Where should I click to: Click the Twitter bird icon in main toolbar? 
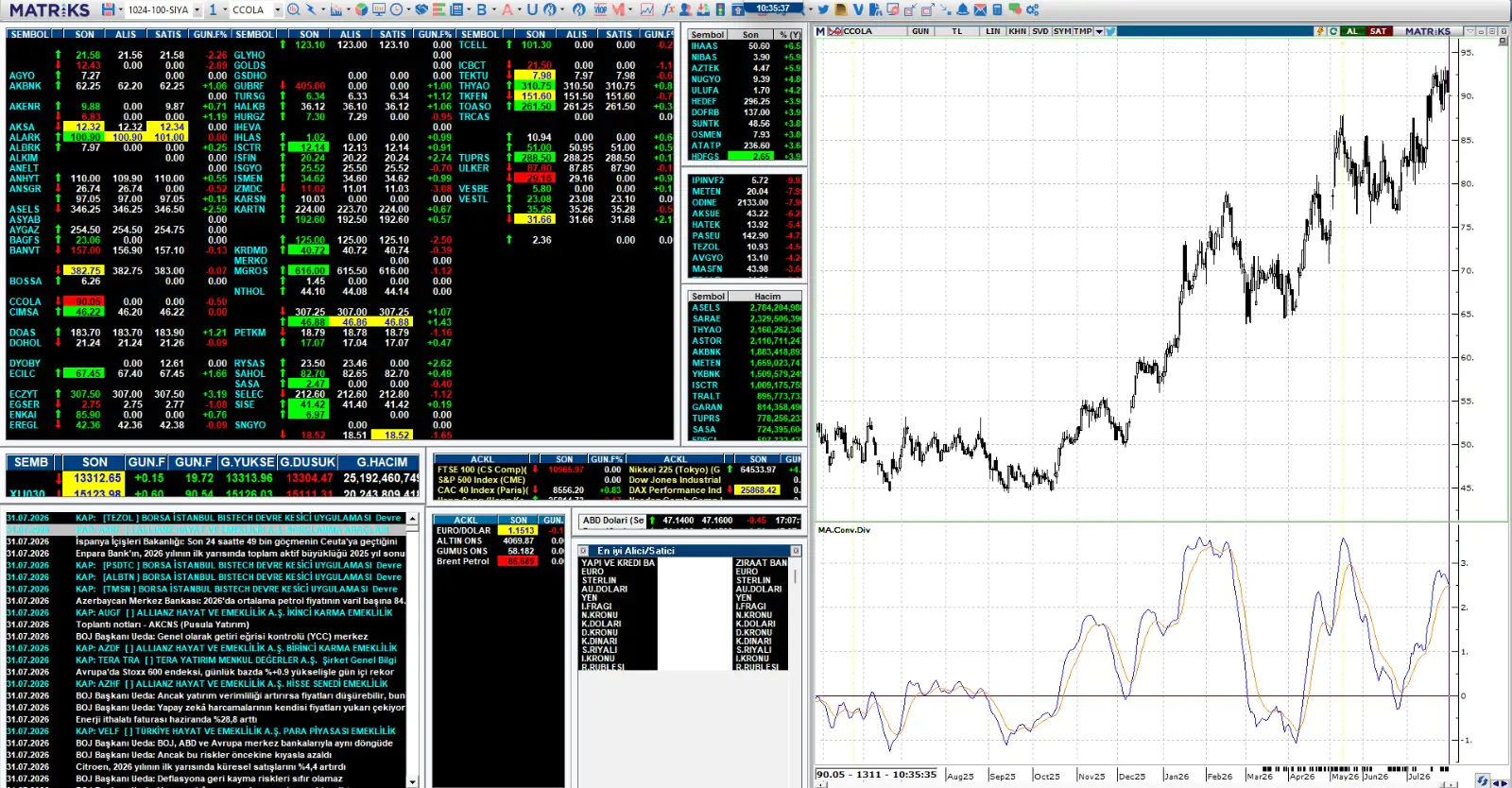tap(823, 9)
